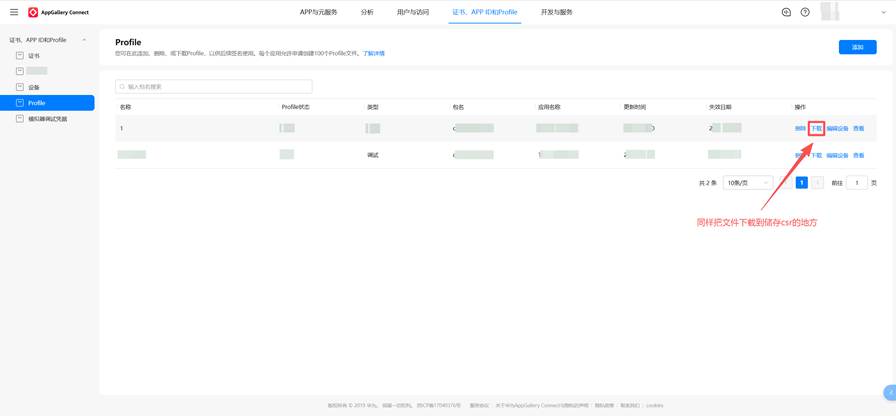
Task: Focus the profile name search field
Action: click(x=214, y=87)
